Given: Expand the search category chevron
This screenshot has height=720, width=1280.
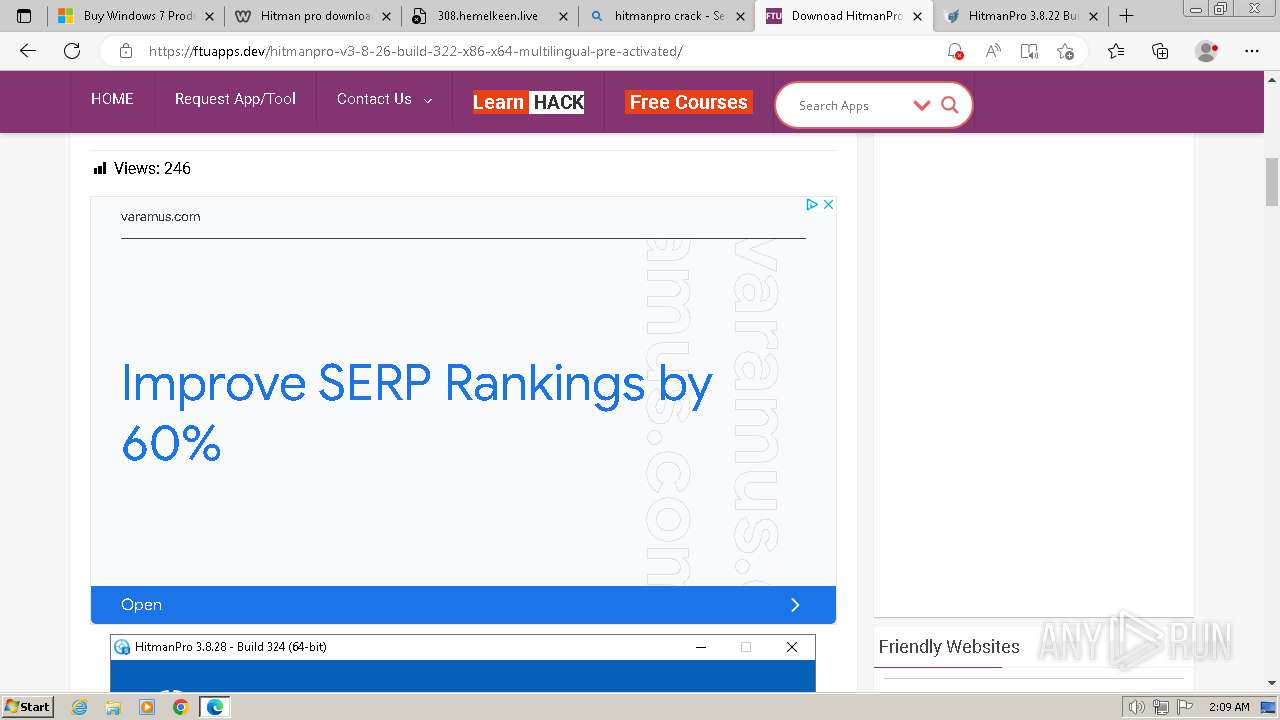Looking at the screenshot, I should click(922, 105).
